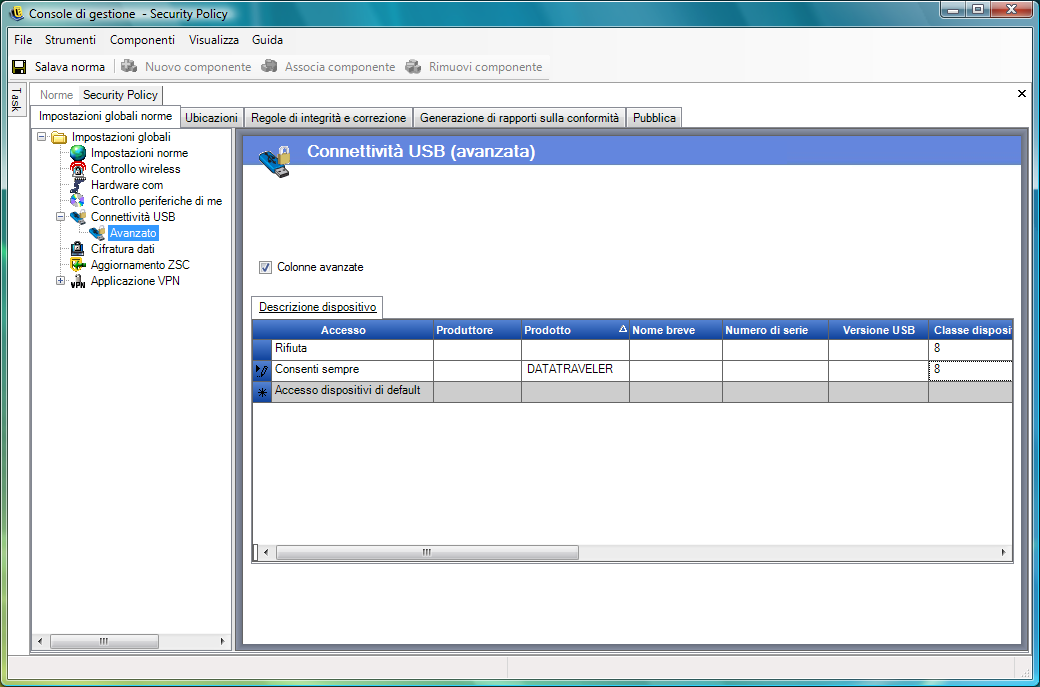Viewport: 1040px width, 687px height.
Task: Click the tree panel horizontal scrollbar thumb
Action: pyautogui.click(x=104, y=641)
